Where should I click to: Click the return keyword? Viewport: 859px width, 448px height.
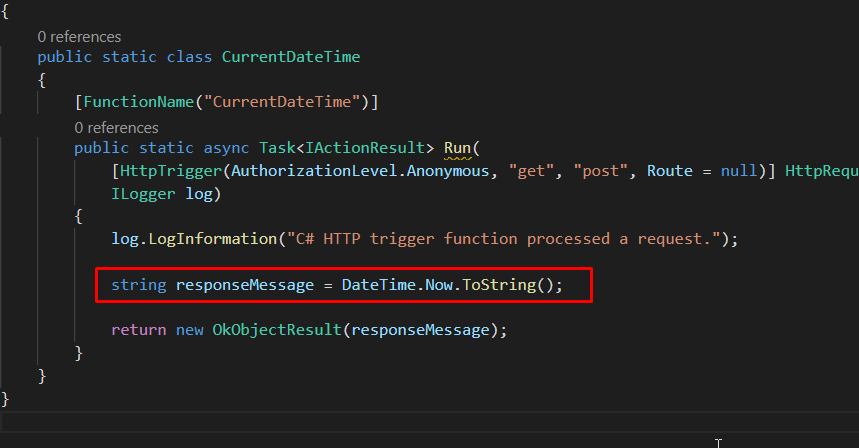click(x=139, y=330)
